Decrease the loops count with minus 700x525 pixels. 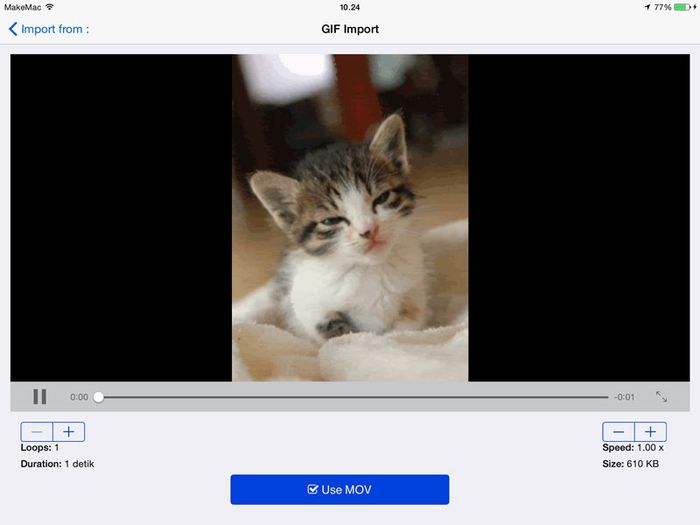[x=37, y=432]
